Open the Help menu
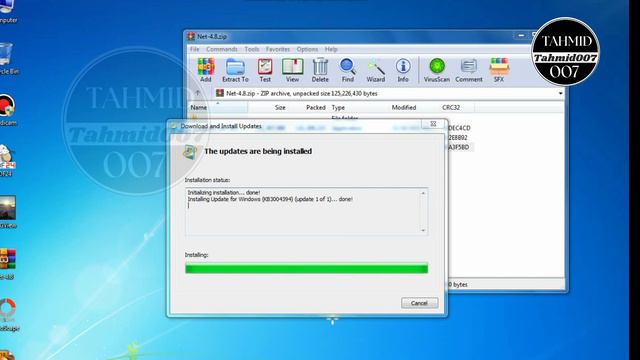This screenshot has height=360, width=640. point(331,49)
